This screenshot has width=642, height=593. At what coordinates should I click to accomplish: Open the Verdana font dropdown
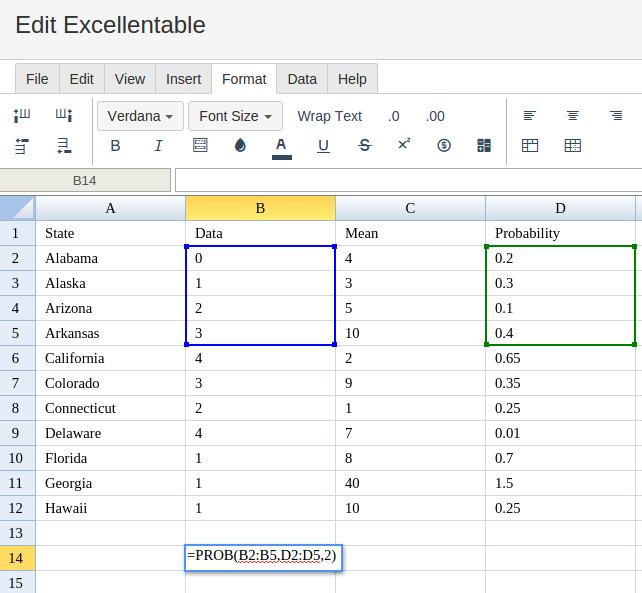[x=140, y=116]
